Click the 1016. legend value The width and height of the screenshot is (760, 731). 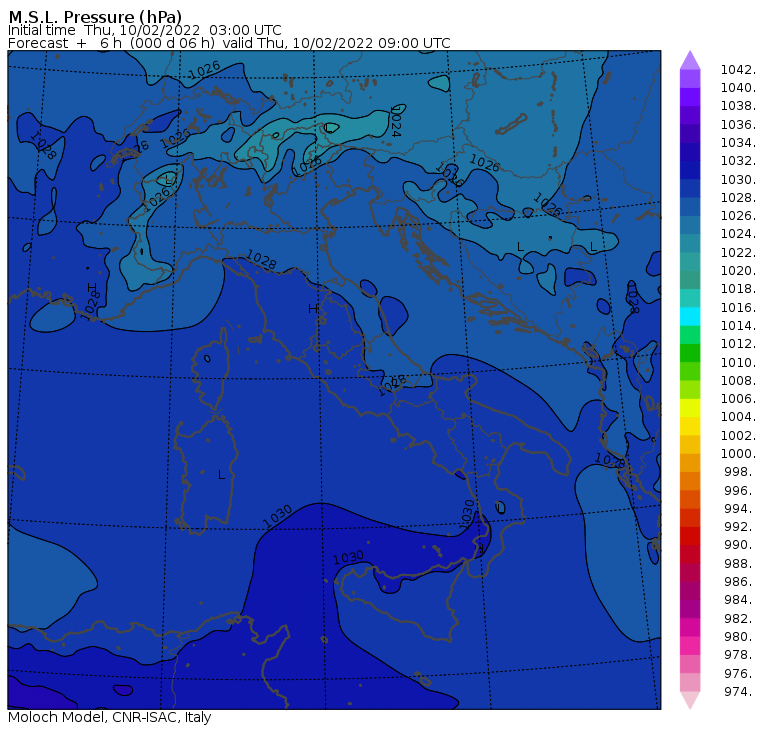[738, 307]
